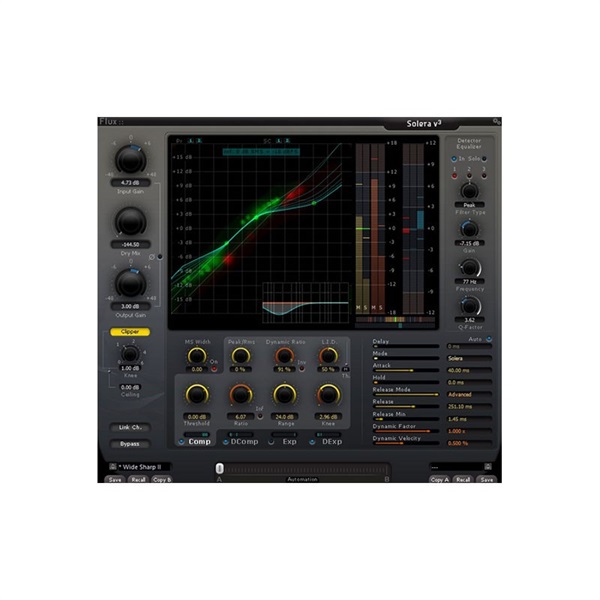The width and height of the screenshot is (600, 600).
Task: Click the Ceiling value field 0.00 dB
Action: pos(130,387)
